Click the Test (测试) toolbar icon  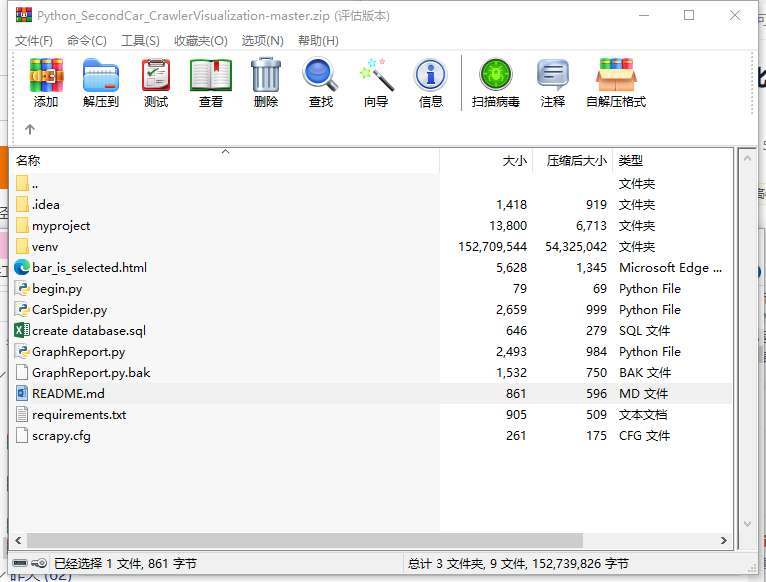[x=156, y=75]
